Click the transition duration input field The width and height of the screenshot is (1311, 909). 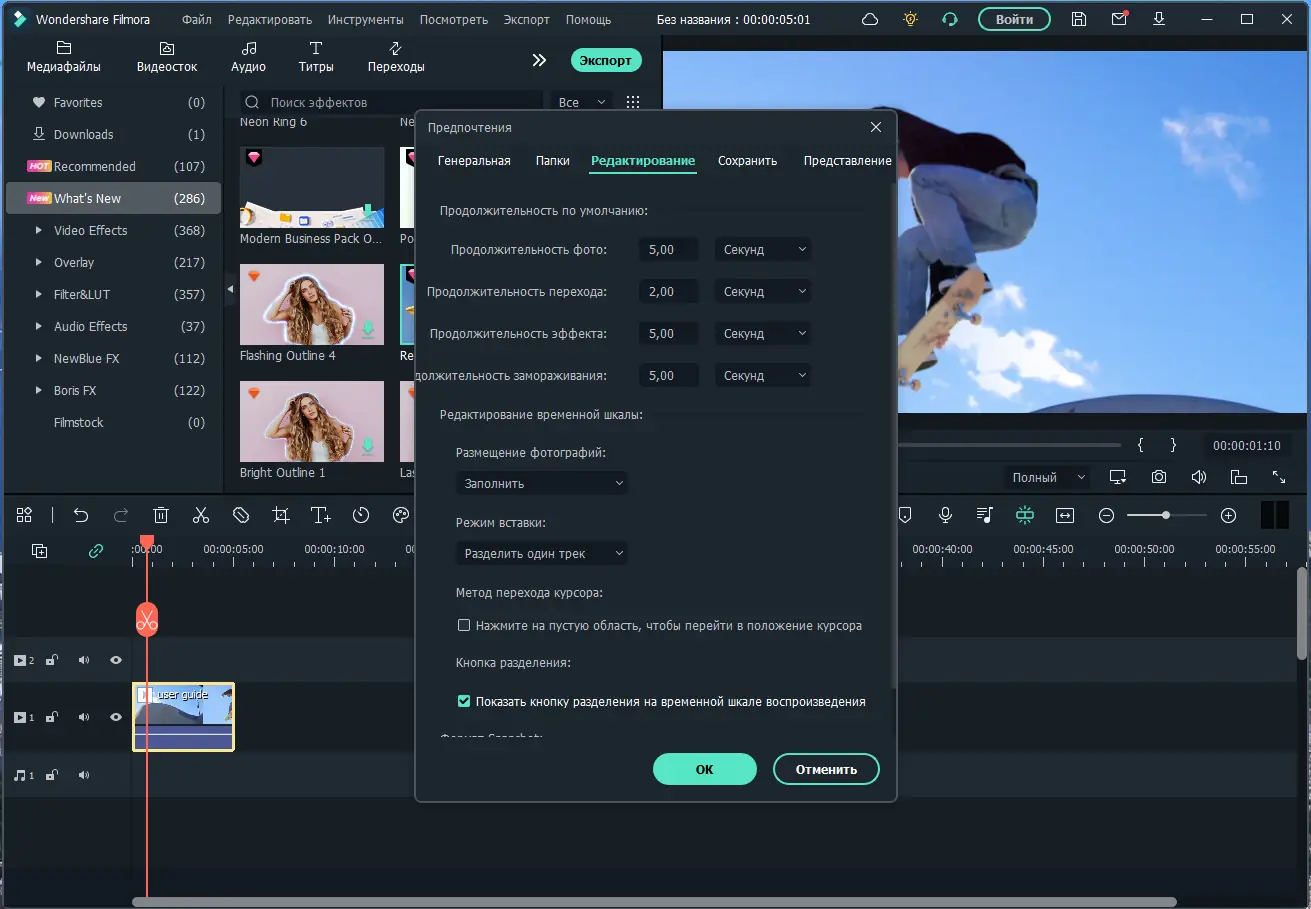click(669, 292)
